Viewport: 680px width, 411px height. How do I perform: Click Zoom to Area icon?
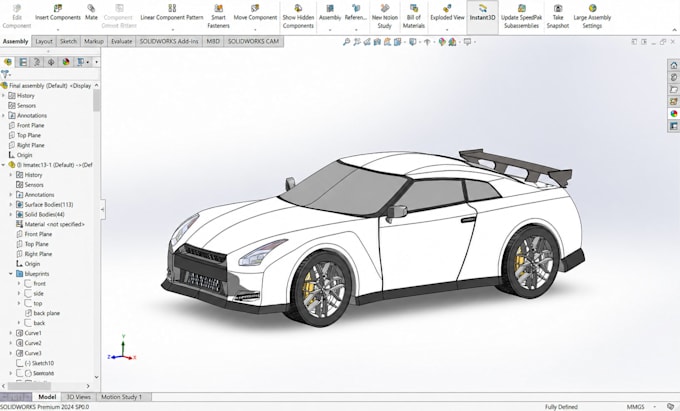[356, 42]
